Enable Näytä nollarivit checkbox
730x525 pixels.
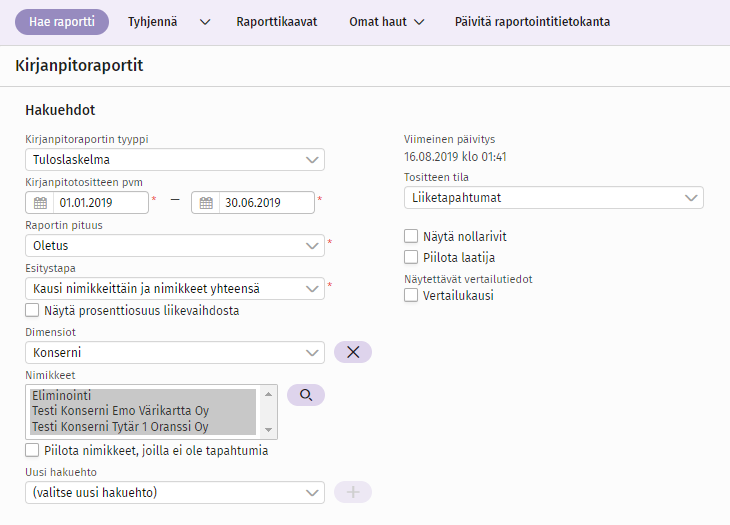[411, 237]
